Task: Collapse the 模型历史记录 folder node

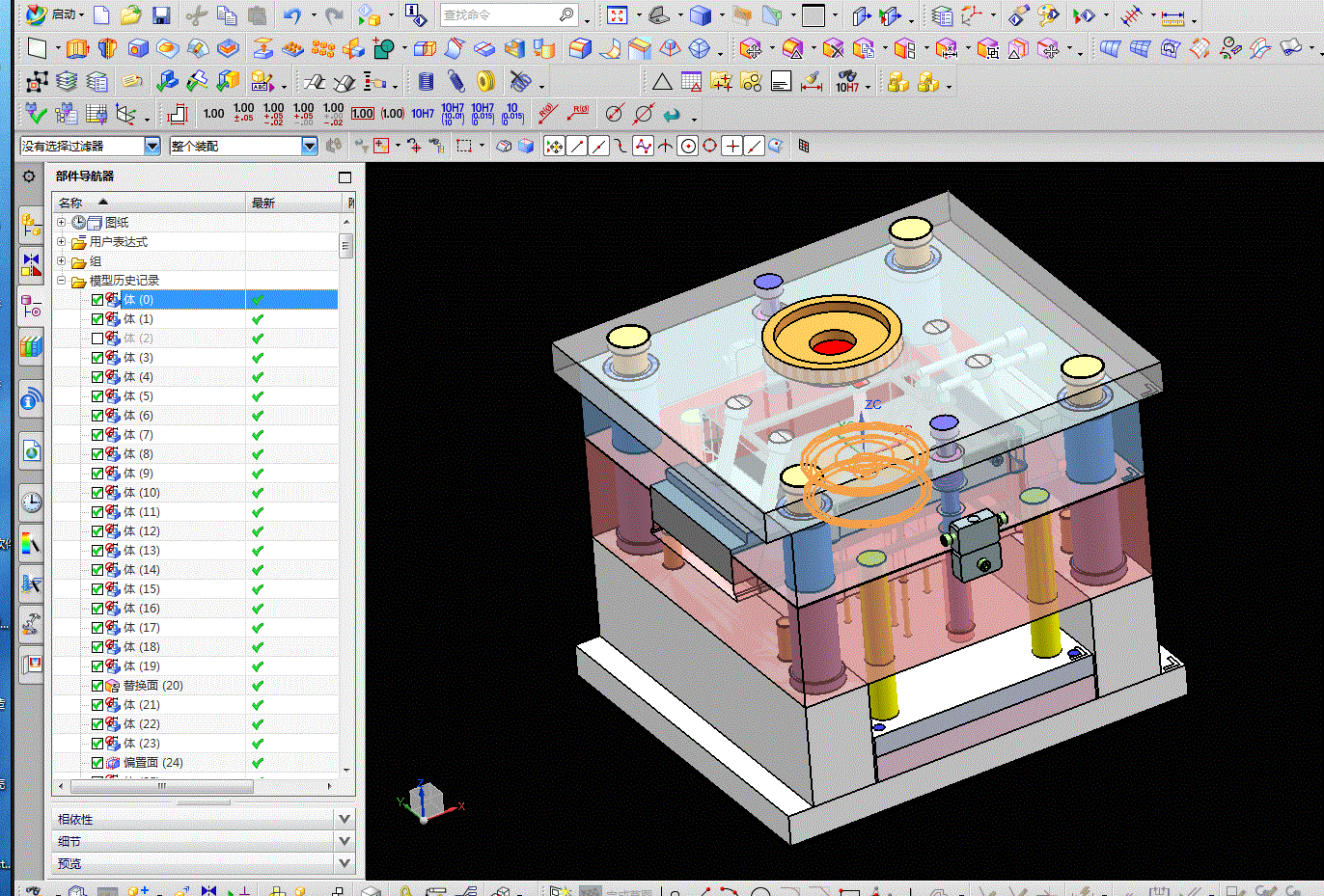Action: (62, 281)
